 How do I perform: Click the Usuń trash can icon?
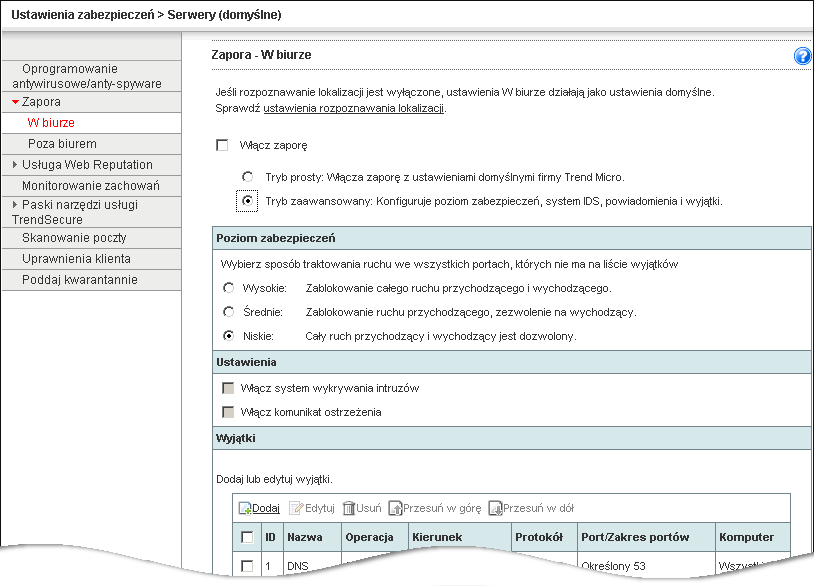349,508
